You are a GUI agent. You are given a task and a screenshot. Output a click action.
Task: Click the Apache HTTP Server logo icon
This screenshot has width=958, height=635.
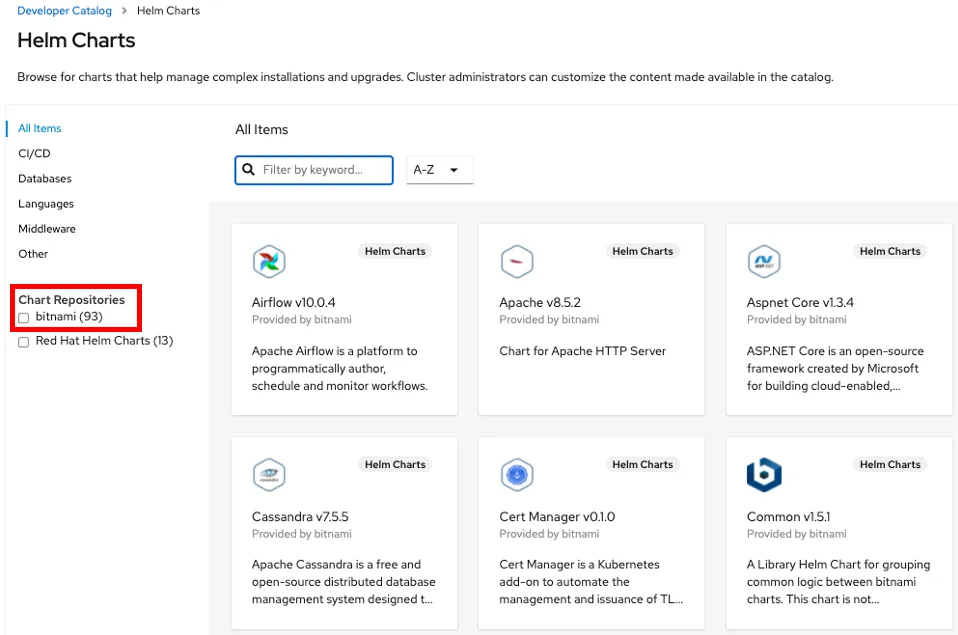516,262
